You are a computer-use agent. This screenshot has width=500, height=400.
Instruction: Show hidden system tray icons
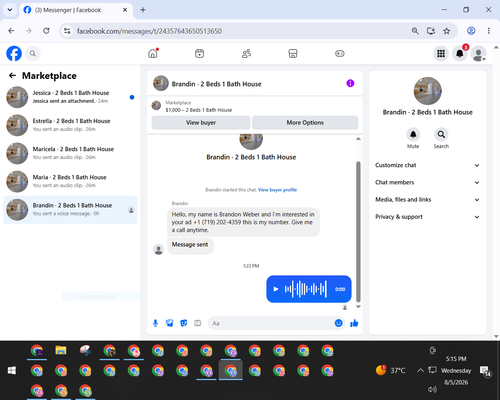[x=420, y=370]
